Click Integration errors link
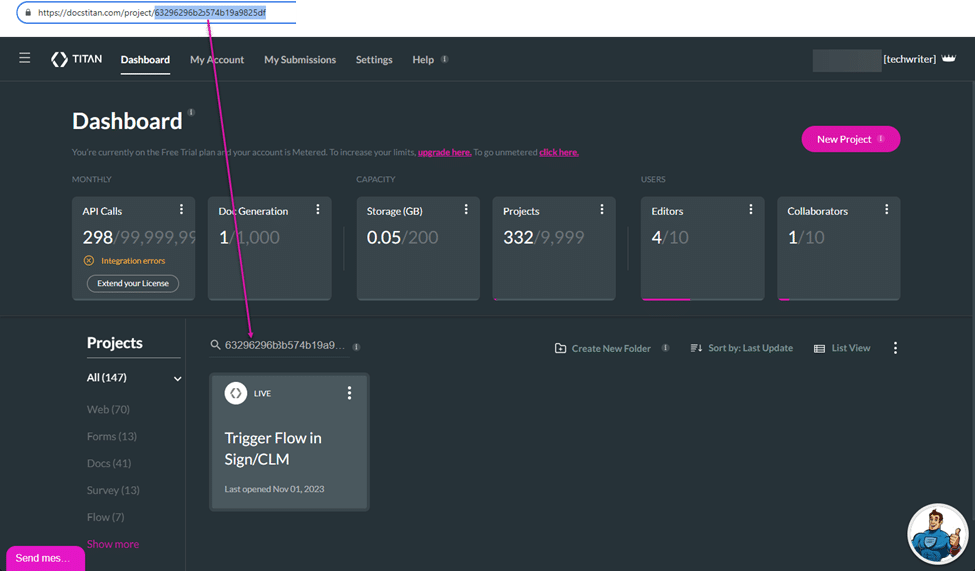 (x=133, y=261)
